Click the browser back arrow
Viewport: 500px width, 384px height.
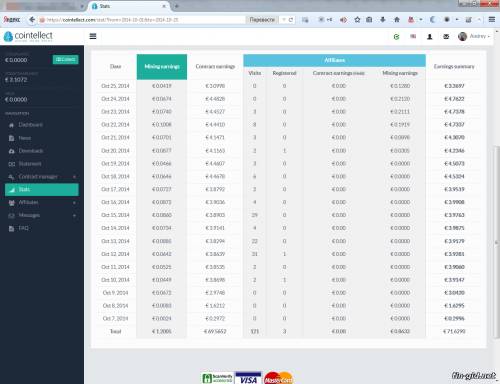32,20
